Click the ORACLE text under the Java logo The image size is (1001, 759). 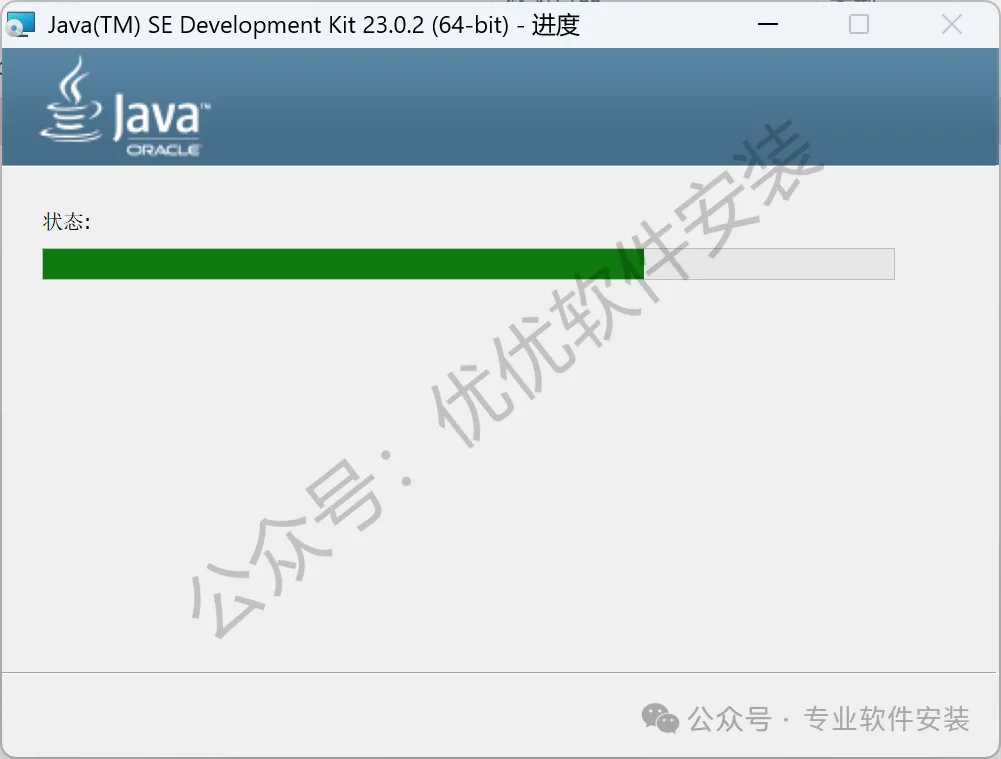click(163, 150)
